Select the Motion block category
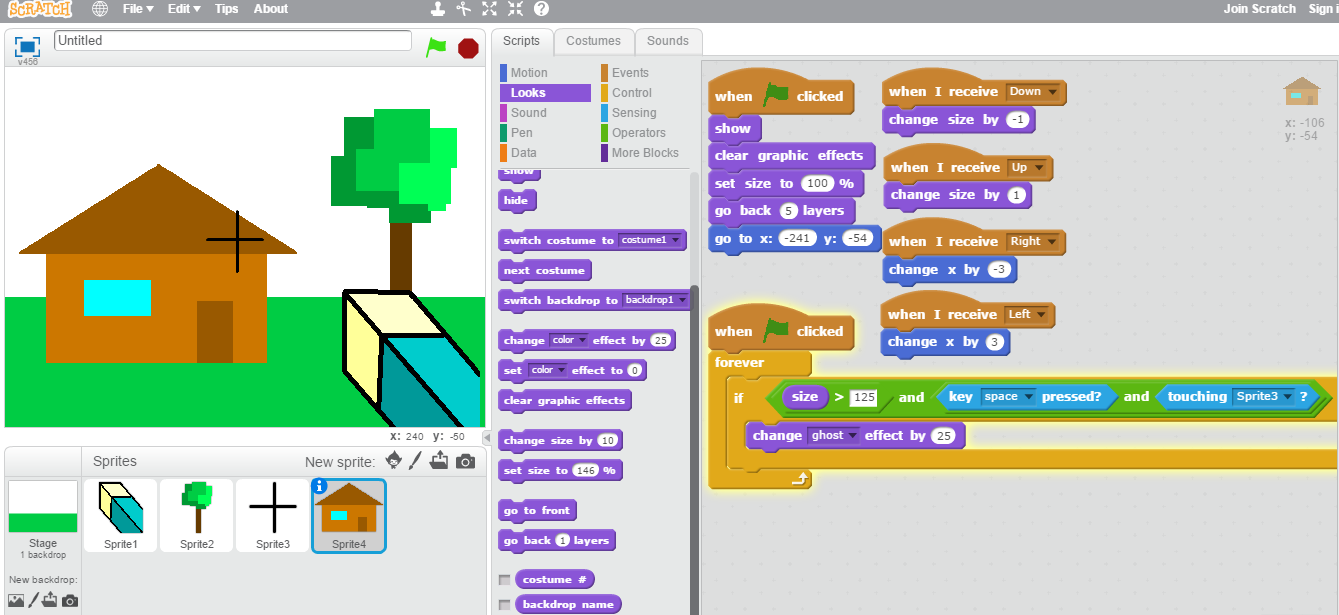Viewport: 1339px width, 615px height. (x=531, y=72)
